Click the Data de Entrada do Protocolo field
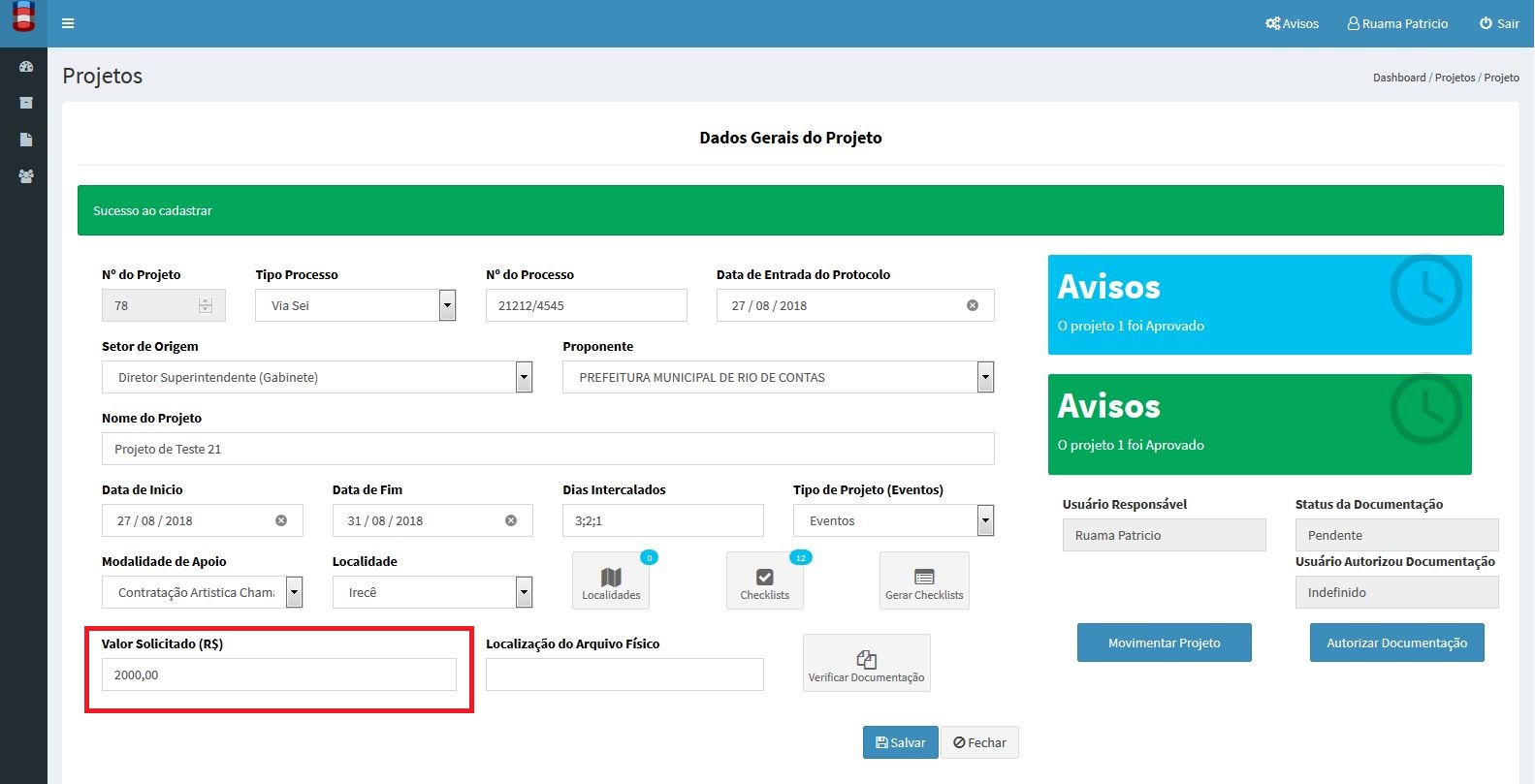Screen dimensions: 1535x784 click(x=855, y=305)
